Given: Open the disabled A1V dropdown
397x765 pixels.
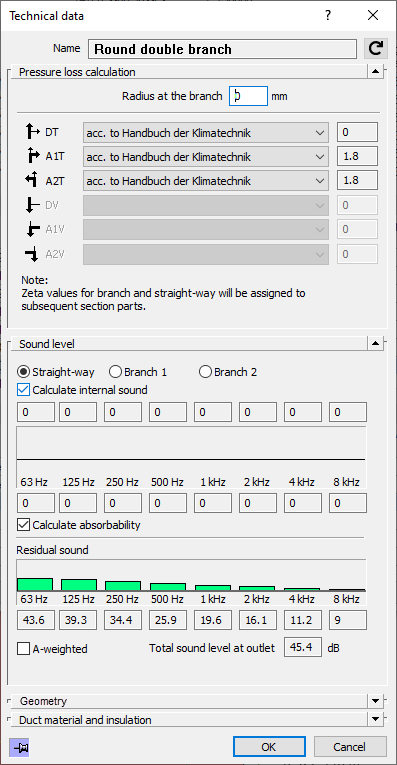Looking at the screenshot, I should [205, 230].
